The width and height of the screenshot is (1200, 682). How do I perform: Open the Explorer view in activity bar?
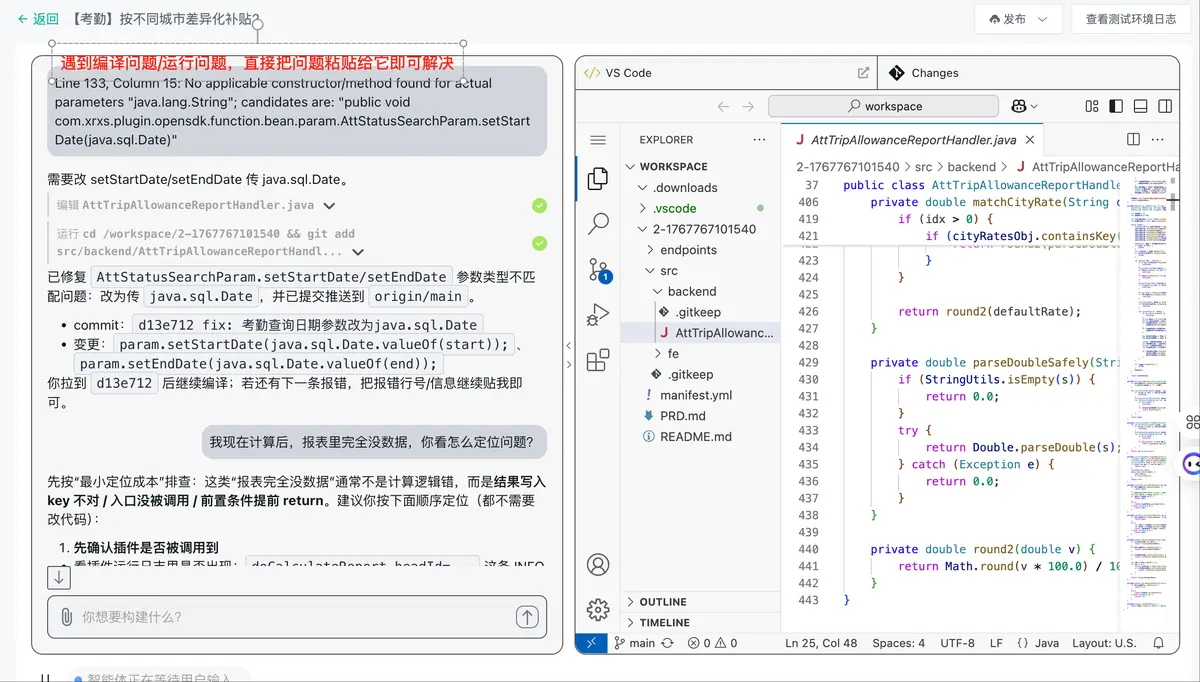(x=598, y=179)
